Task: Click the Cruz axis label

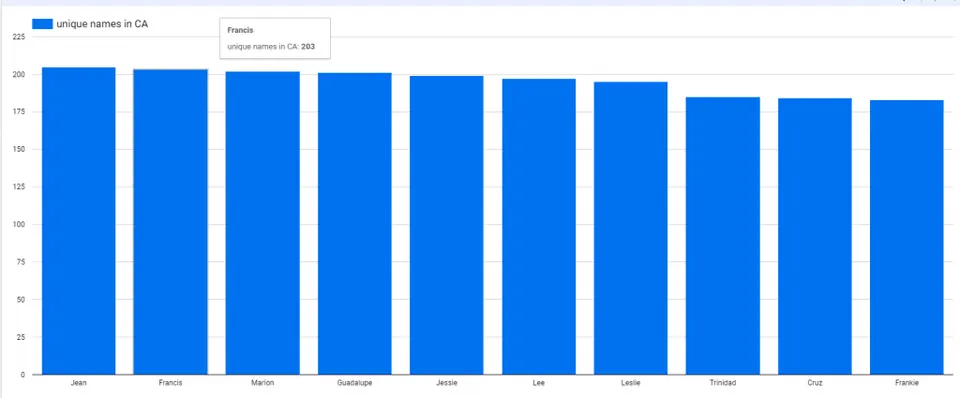Action: click(815, 383)
